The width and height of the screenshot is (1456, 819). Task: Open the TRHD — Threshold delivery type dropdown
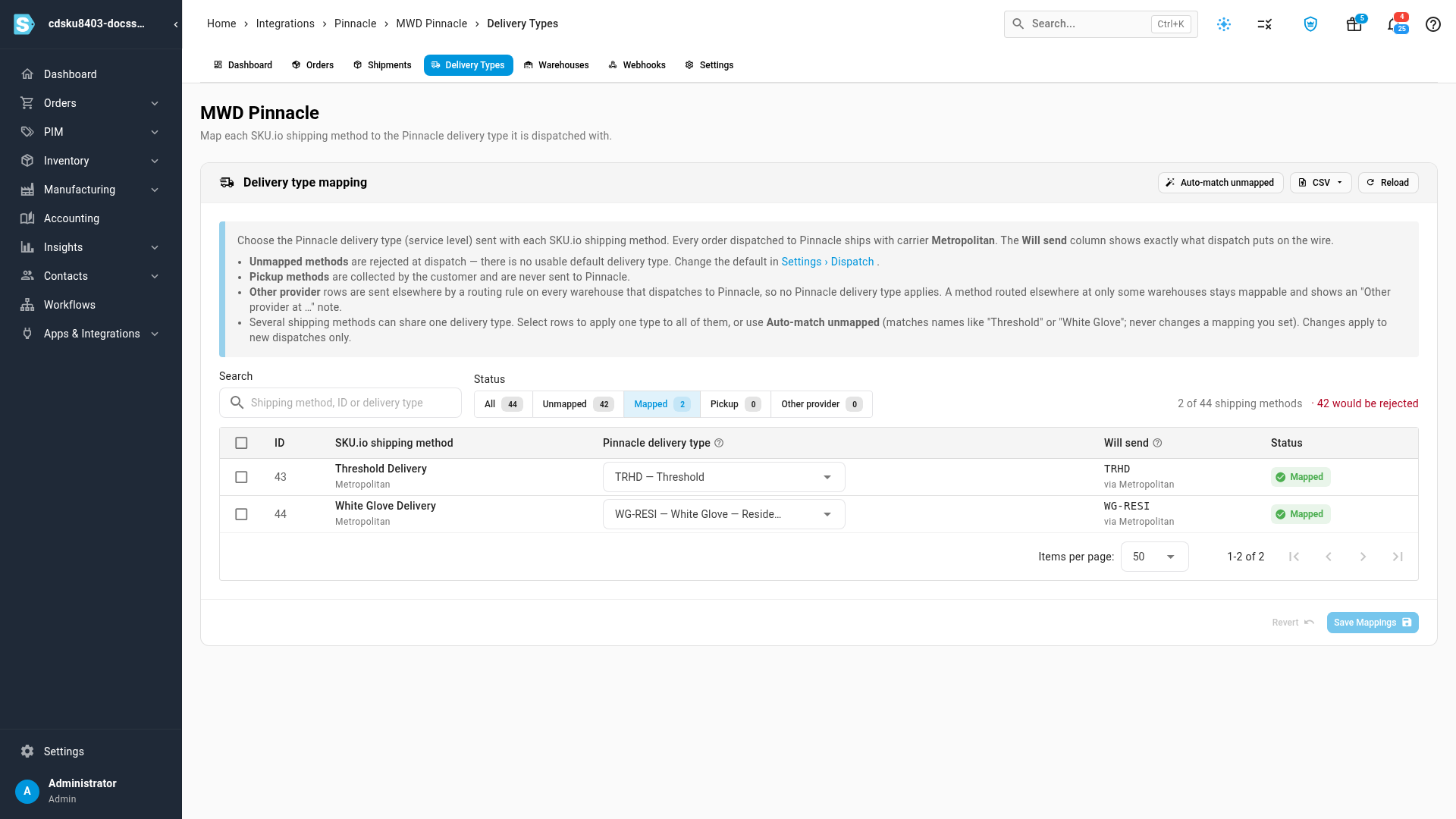(723, 477)
